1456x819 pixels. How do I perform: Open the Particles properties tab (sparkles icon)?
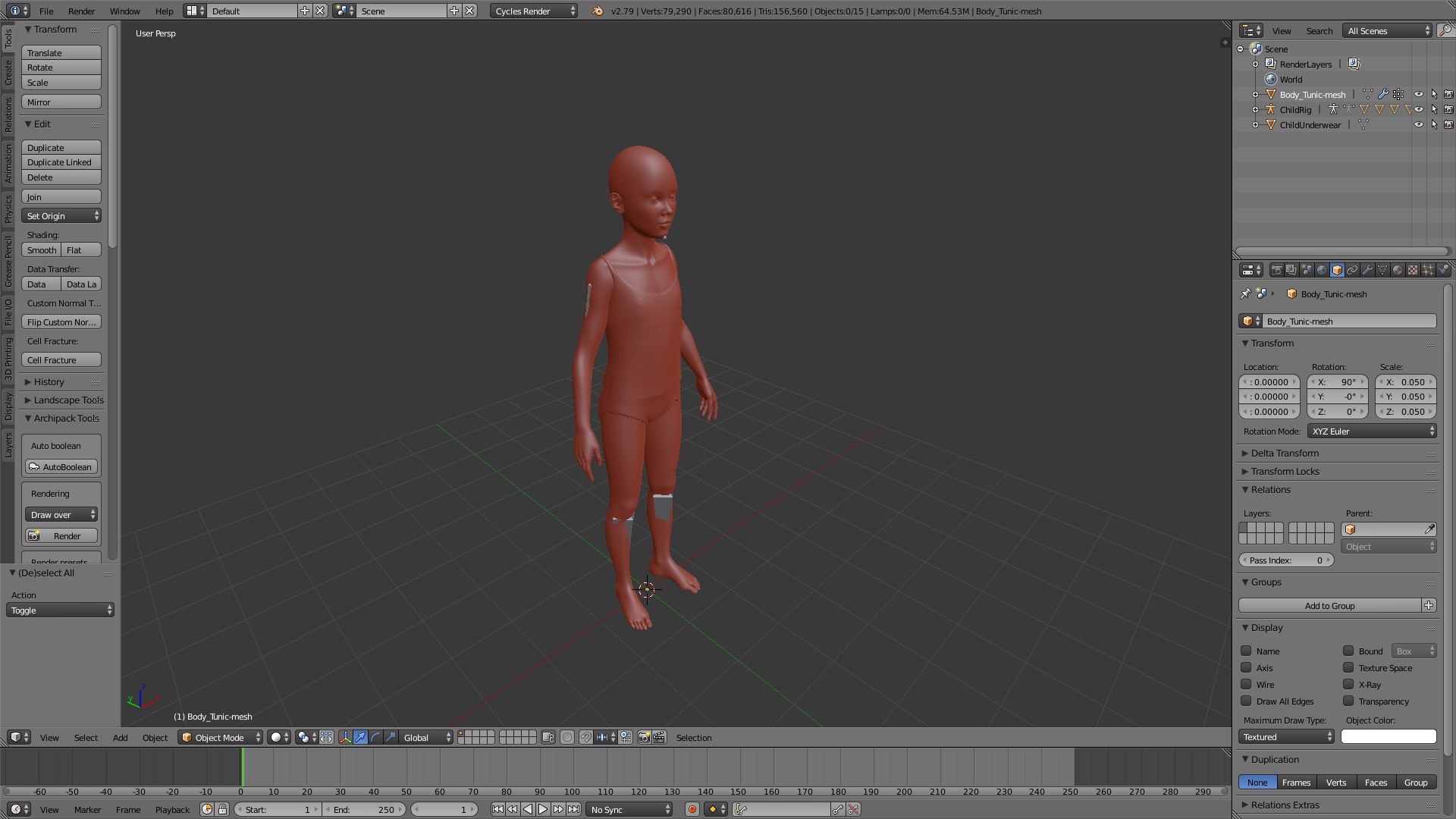tap(1428, 270)
